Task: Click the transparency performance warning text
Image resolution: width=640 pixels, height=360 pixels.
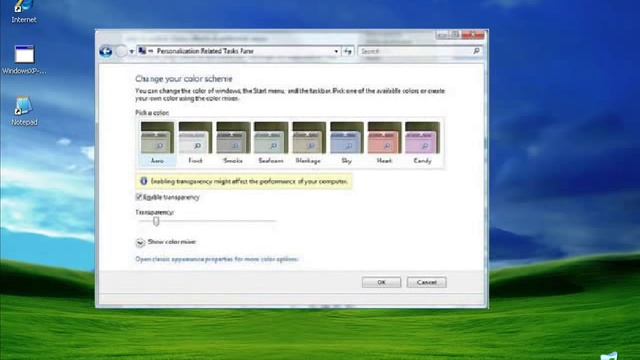Action: point(249,181)
